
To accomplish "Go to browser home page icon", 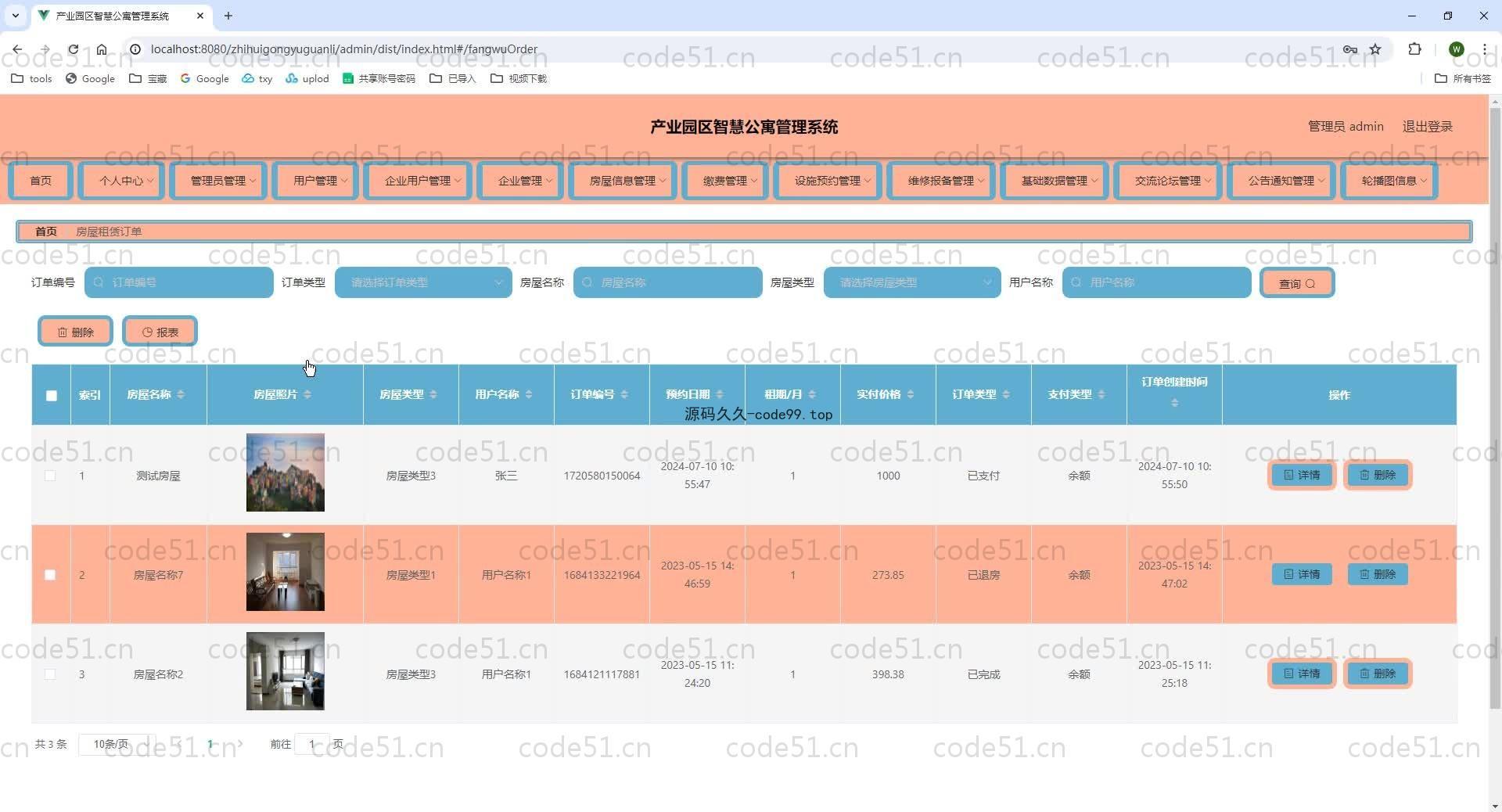I will (102, 49).
